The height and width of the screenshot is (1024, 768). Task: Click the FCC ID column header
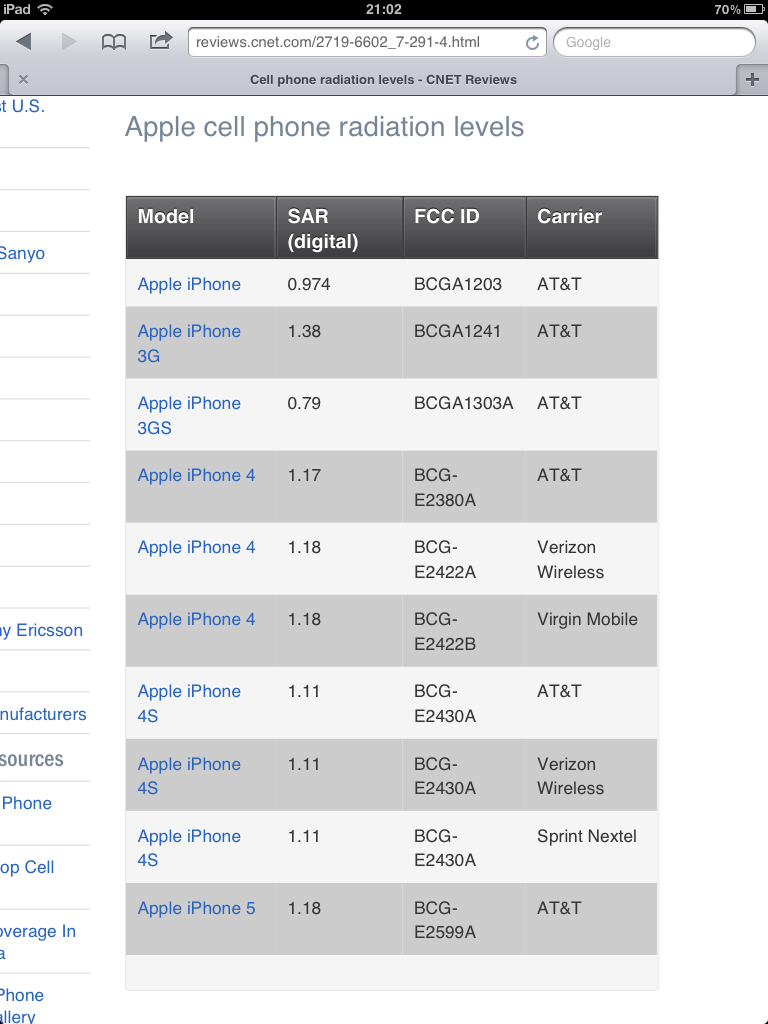[x=465, y=227]
